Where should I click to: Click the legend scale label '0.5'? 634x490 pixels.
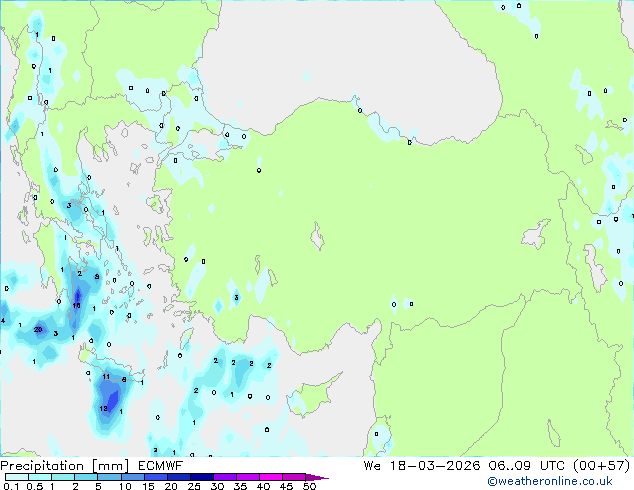point(34,486)
